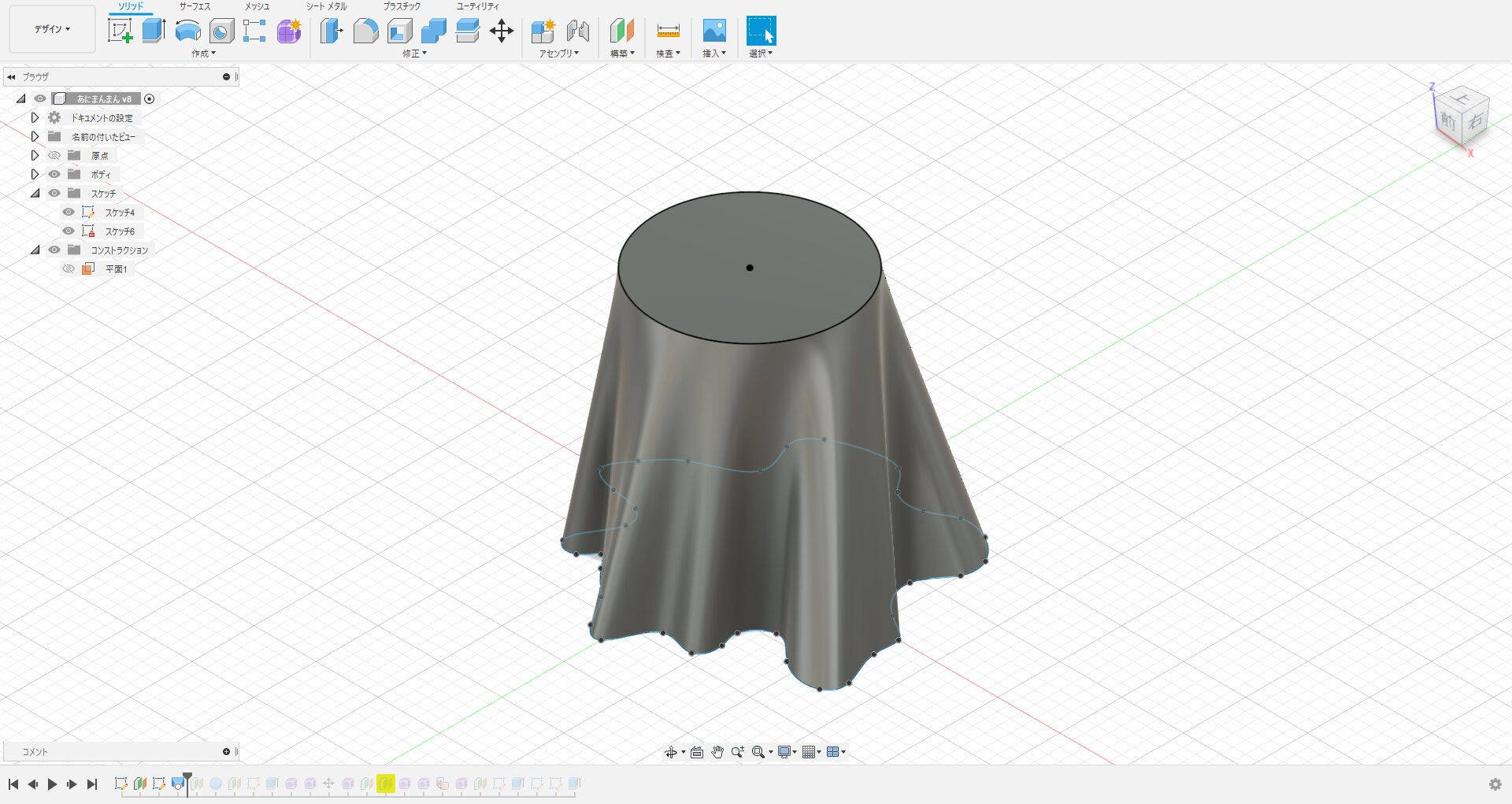Image resolution: width=1512 pixels, height=804 pixels.
Task: Switch to the ユーティリティ tab
Action: [477, 6]
